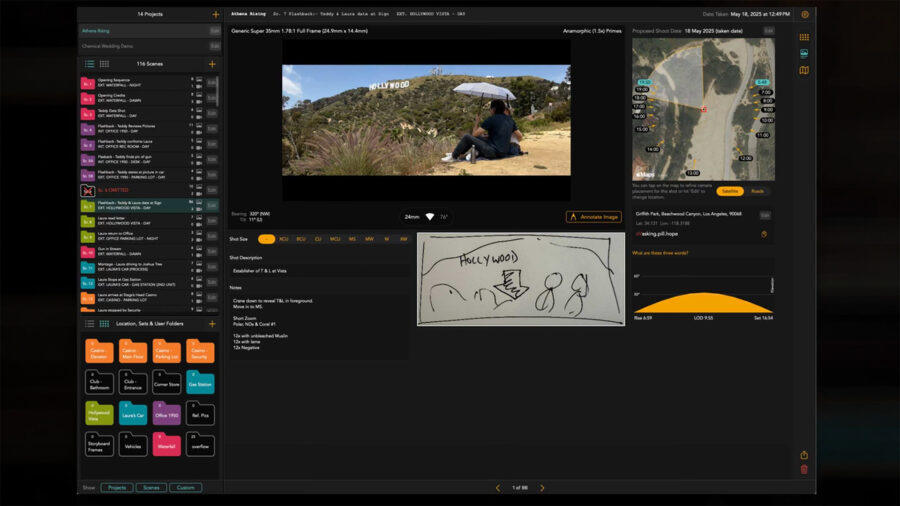
Task: Open the overflow folder
Action: pos(200,445)
